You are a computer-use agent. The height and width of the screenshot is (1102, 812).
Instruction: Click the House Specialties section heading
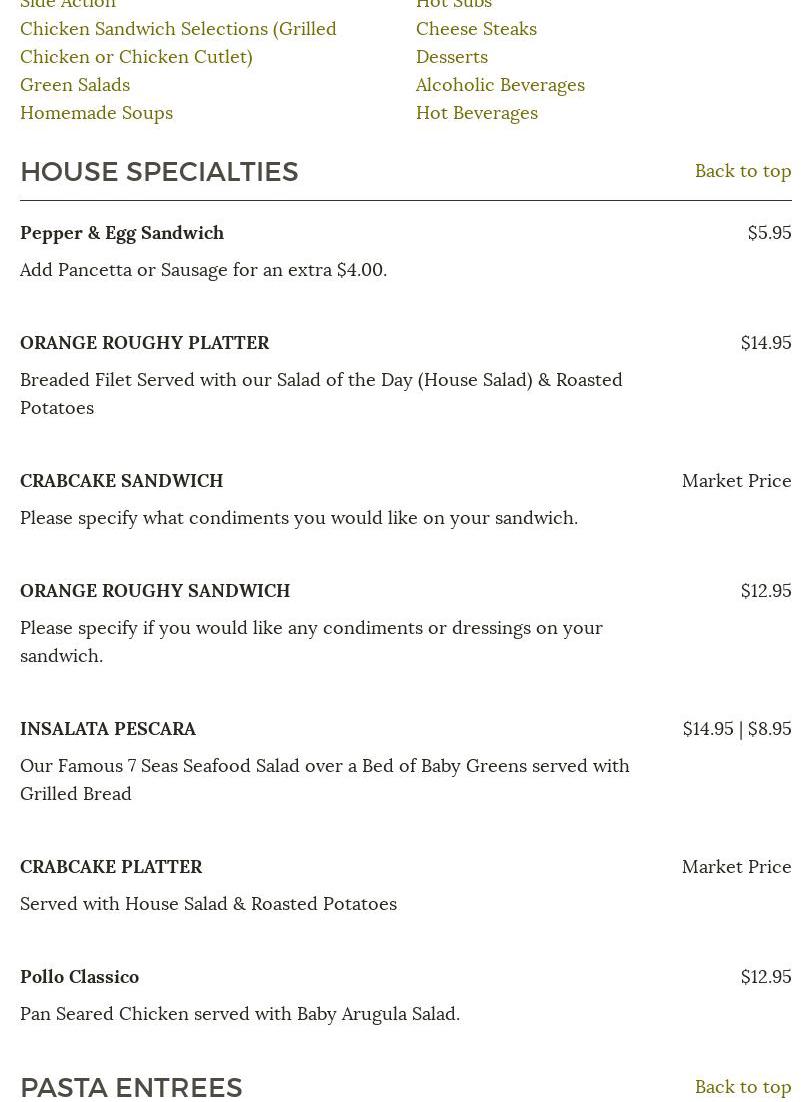(159, 172)
